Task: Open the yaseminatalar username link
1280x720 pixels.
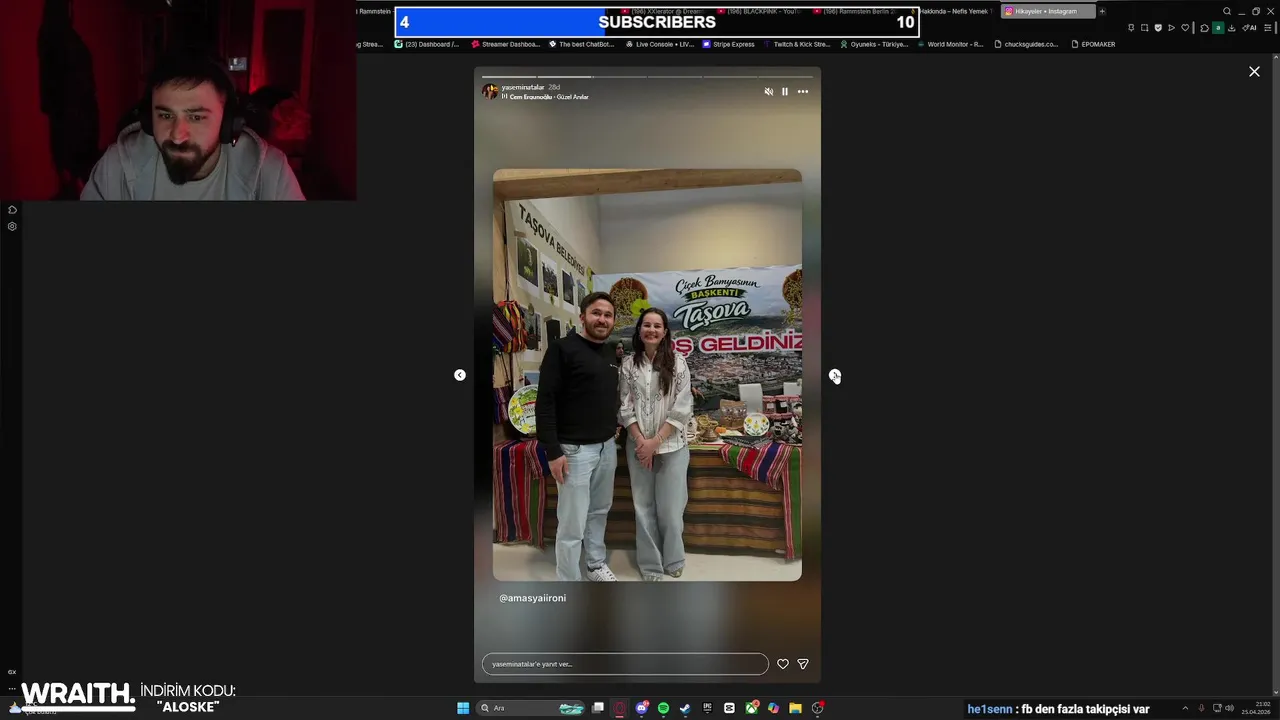Action: 523,87
